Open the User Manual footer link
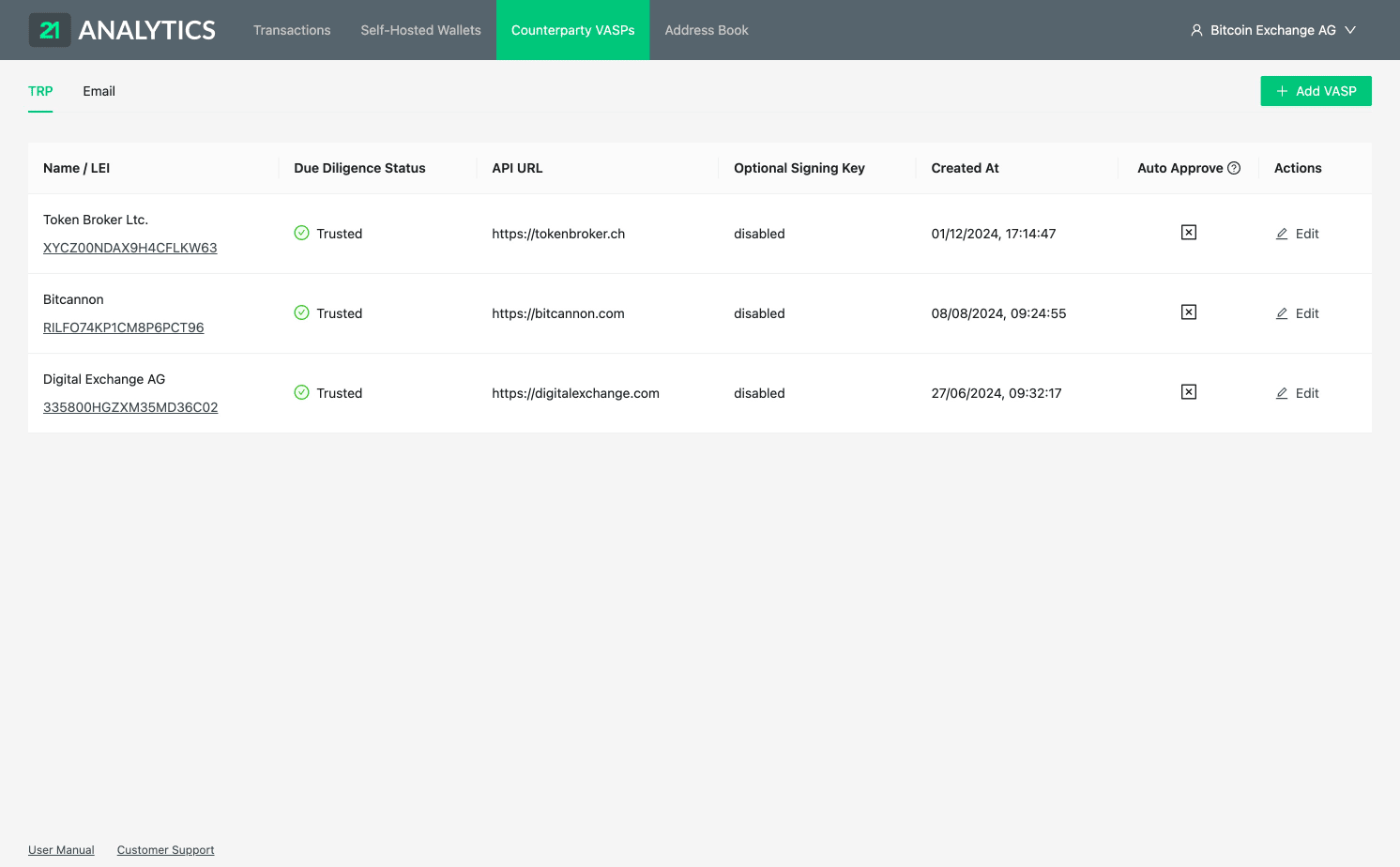 [x=61, y=850]
